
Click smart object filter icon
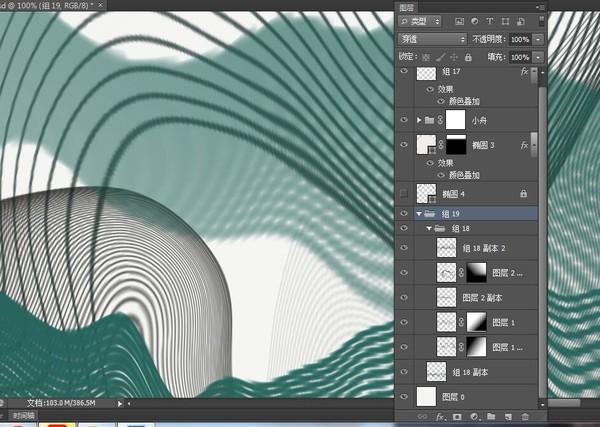tap(520, 21)
